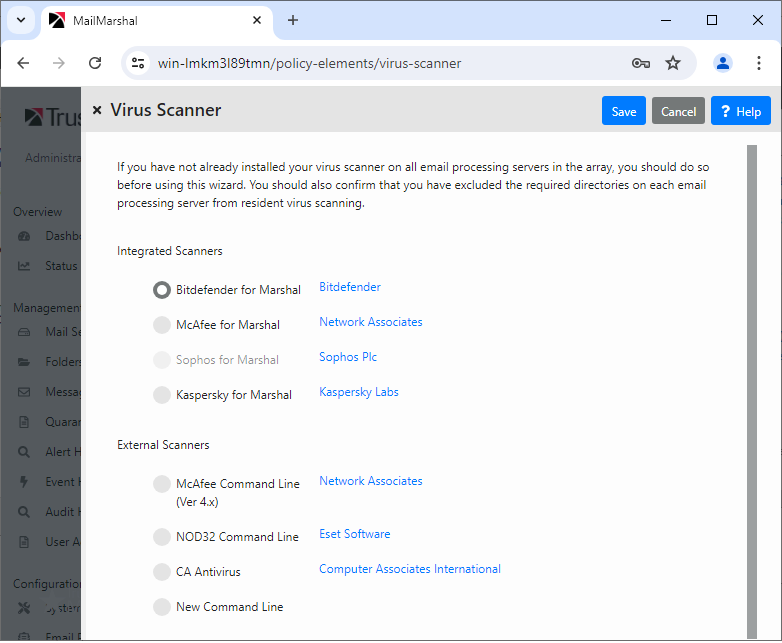Close the Virus Scanner panel with X icon
This screenshot has width=782, height=643.
(x=97, y=111)
